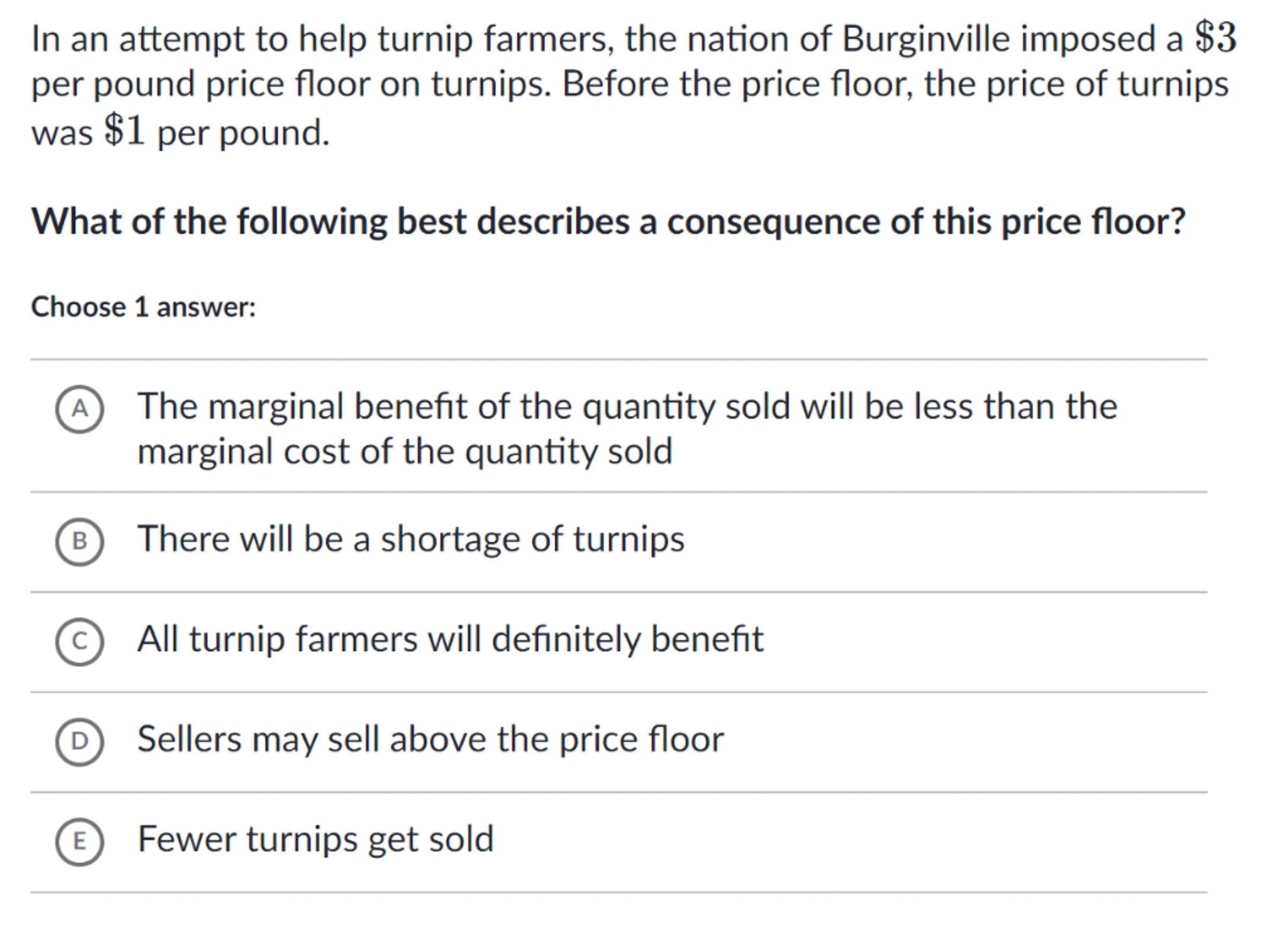Image resolution: width=1288 pixels, height=933 pixels.
Task: Click the word 'Burginville' in the passage
Action: point(925,39)
